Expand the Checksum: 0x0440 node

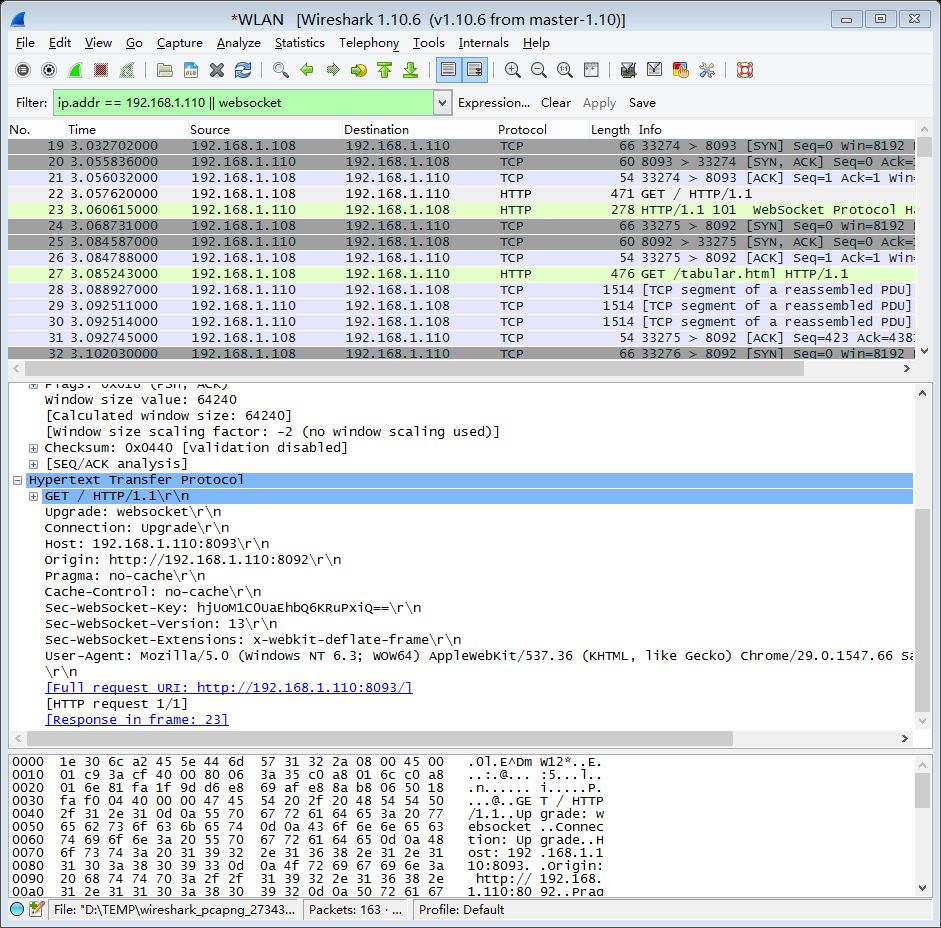pos(34,448)
